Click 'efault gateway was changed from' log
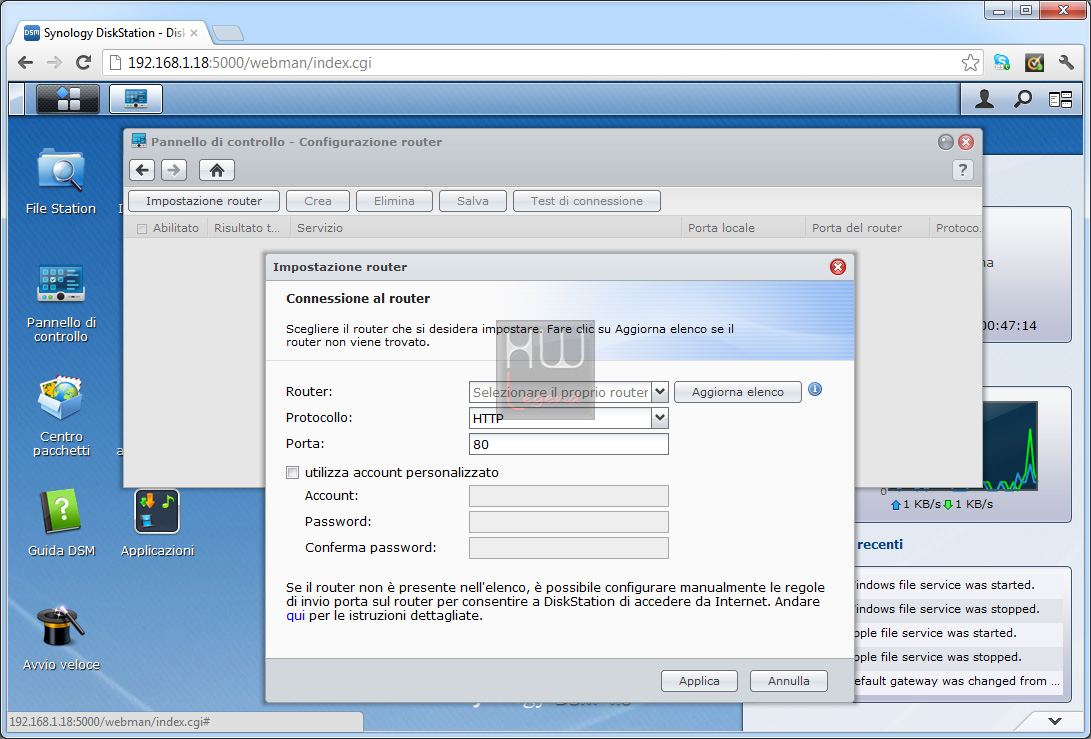Viewport: 1091px width, 739px height. 957,681
